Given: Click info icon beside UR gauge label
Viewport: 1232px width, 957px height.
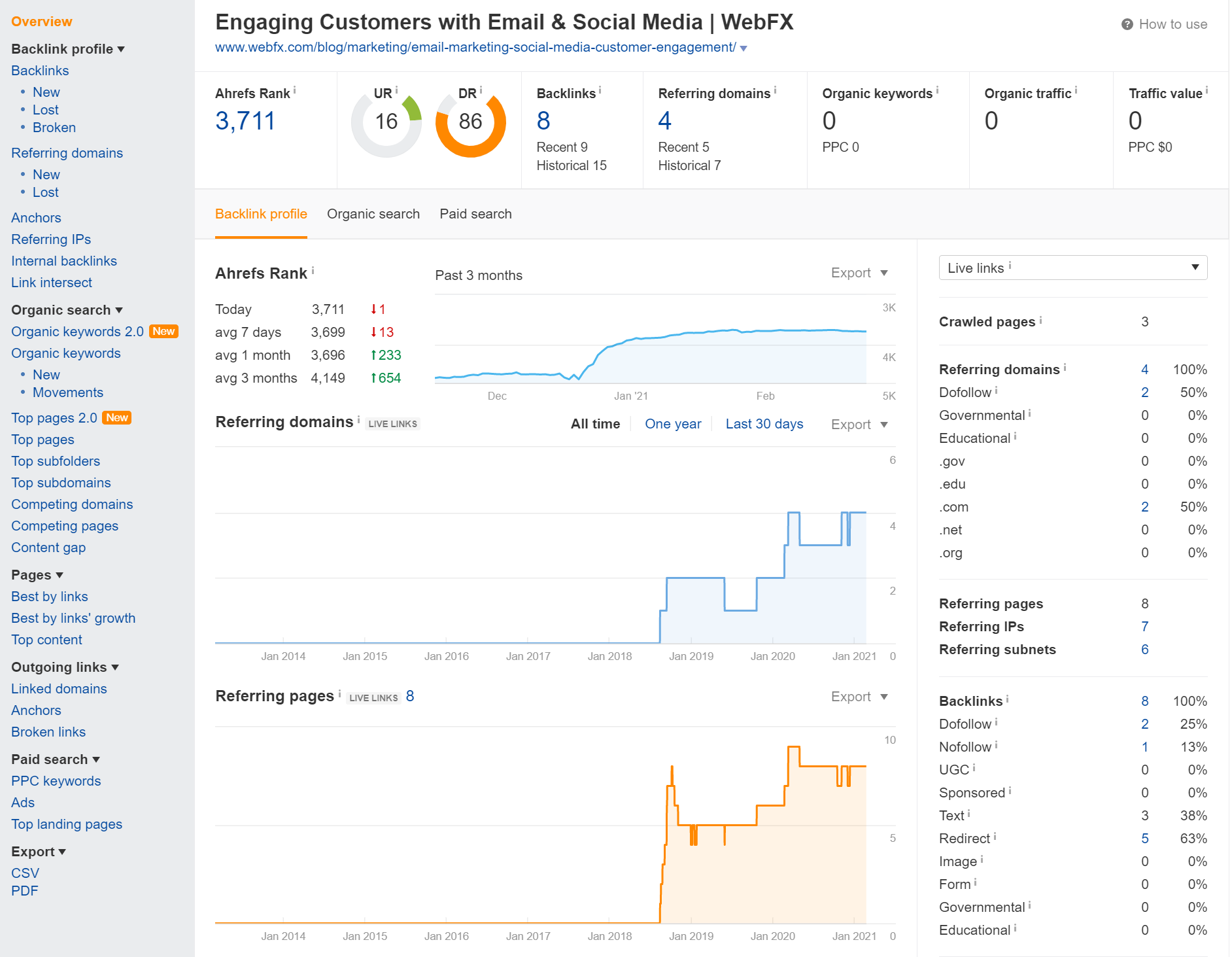Looking at the screenshot, I should click(396, 90).
